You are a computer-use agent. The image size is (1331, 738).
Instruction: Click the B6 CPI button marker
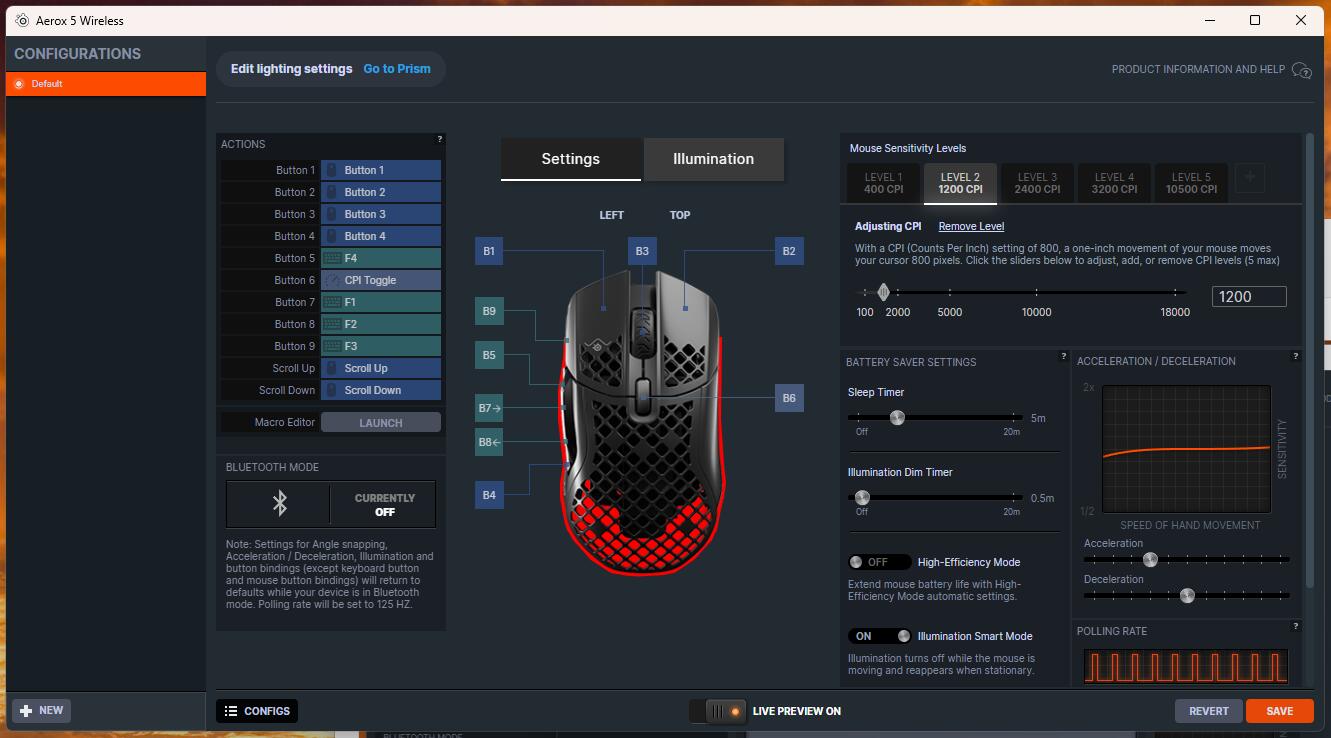click(x=788, y=398)
